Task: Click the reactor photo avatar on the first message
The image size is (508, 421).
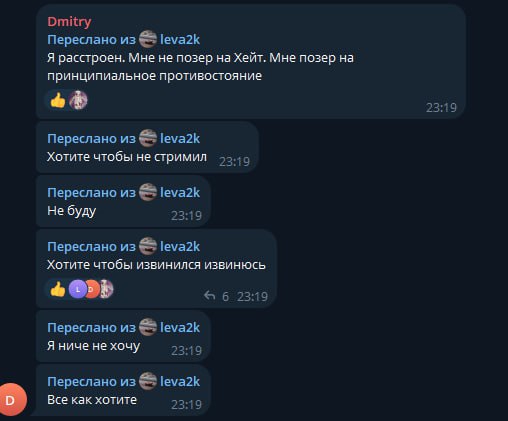Action: click(78, 100)
